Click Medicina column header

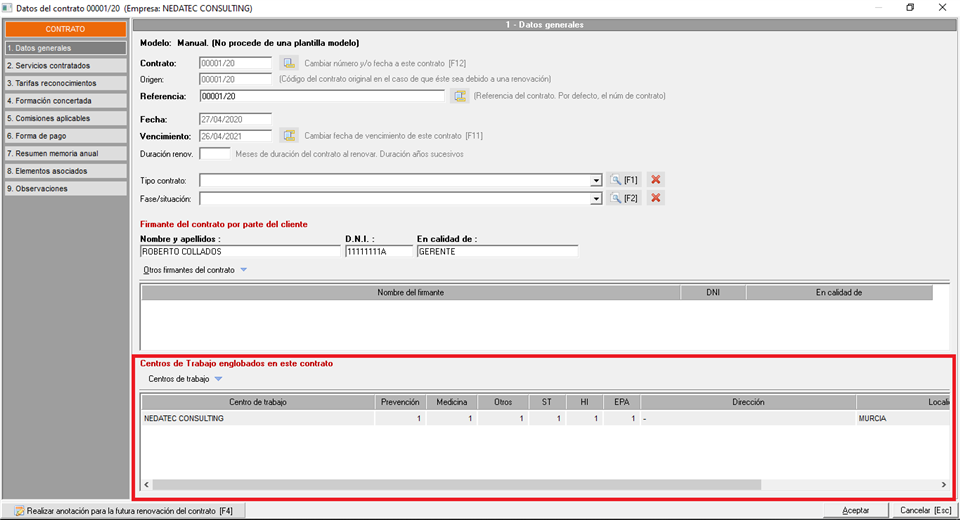coord(452,402)
